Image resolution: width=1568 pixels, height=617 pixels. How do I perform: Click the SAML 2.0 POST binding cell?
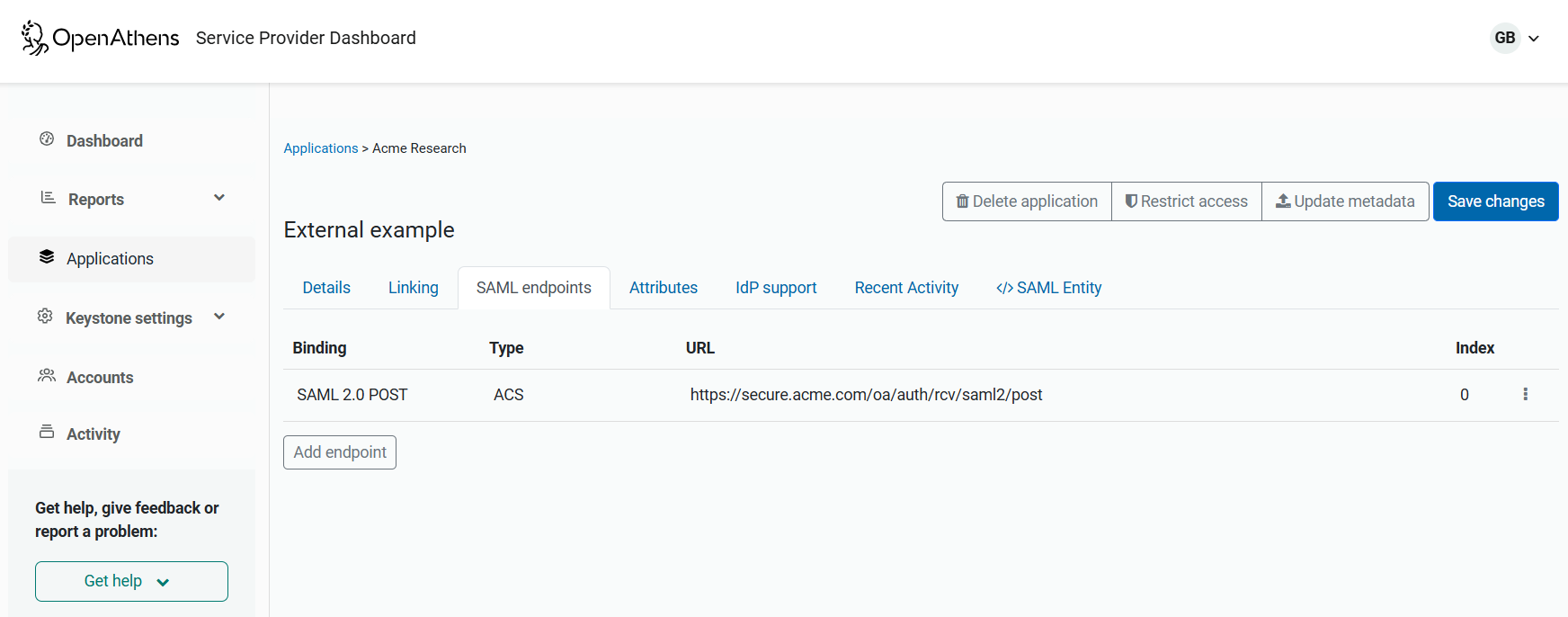352,395
